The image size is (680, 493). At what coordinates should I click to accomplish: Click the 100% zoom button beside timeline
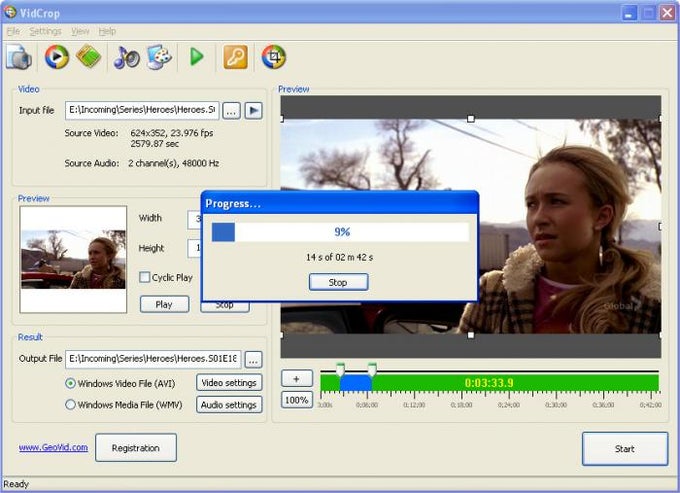pyautogui.click(x=297, y=400)
